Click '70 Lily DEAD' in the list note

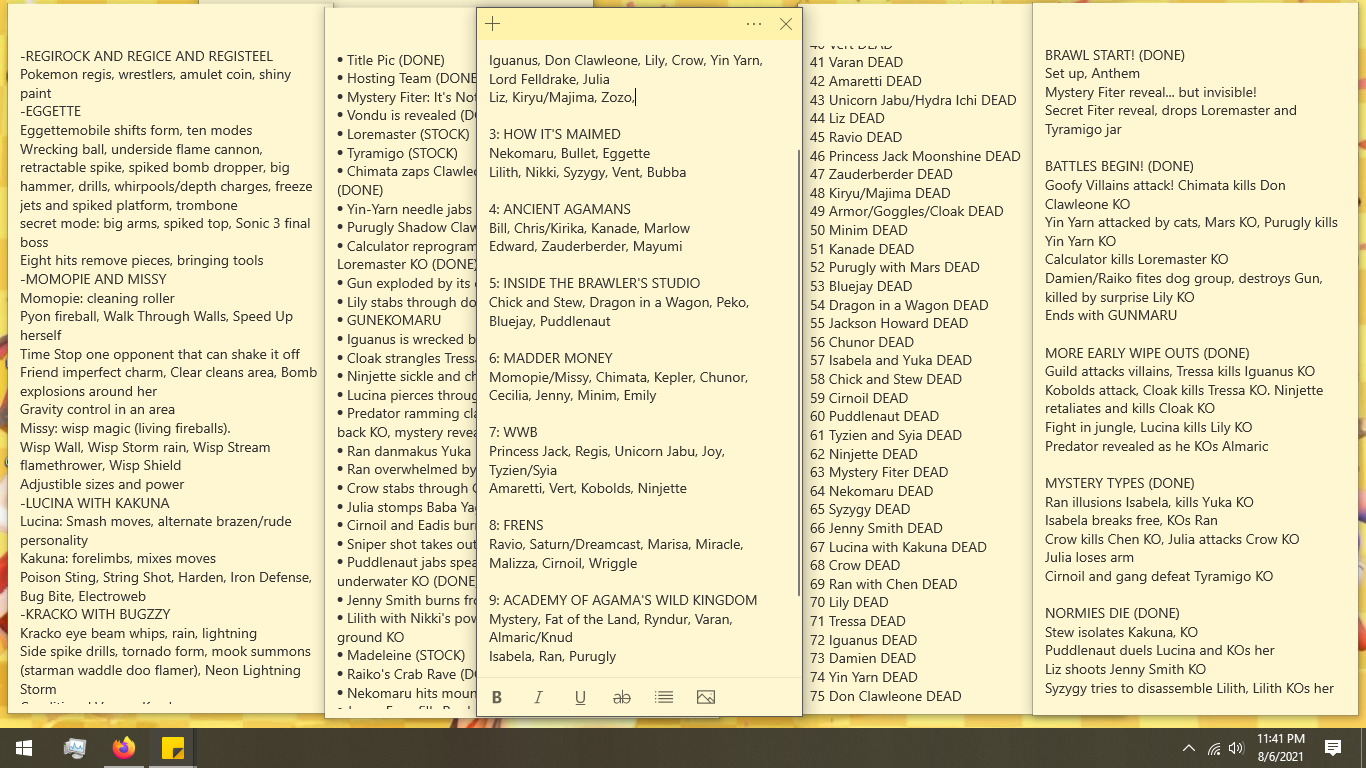point(849,602)
